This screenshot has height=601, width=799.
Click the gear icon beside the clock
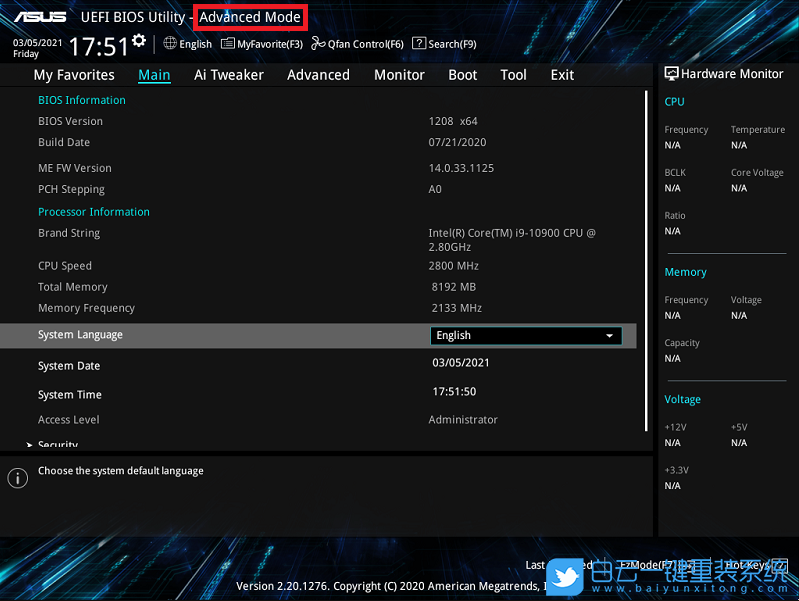(x=138, y=41)
